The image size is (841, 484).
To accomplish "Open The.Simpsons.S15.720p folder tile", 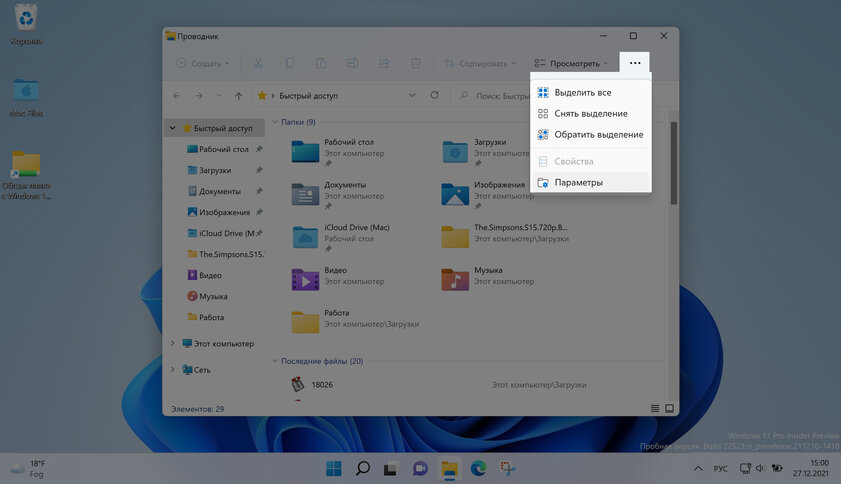I will (x=507, y=237).
